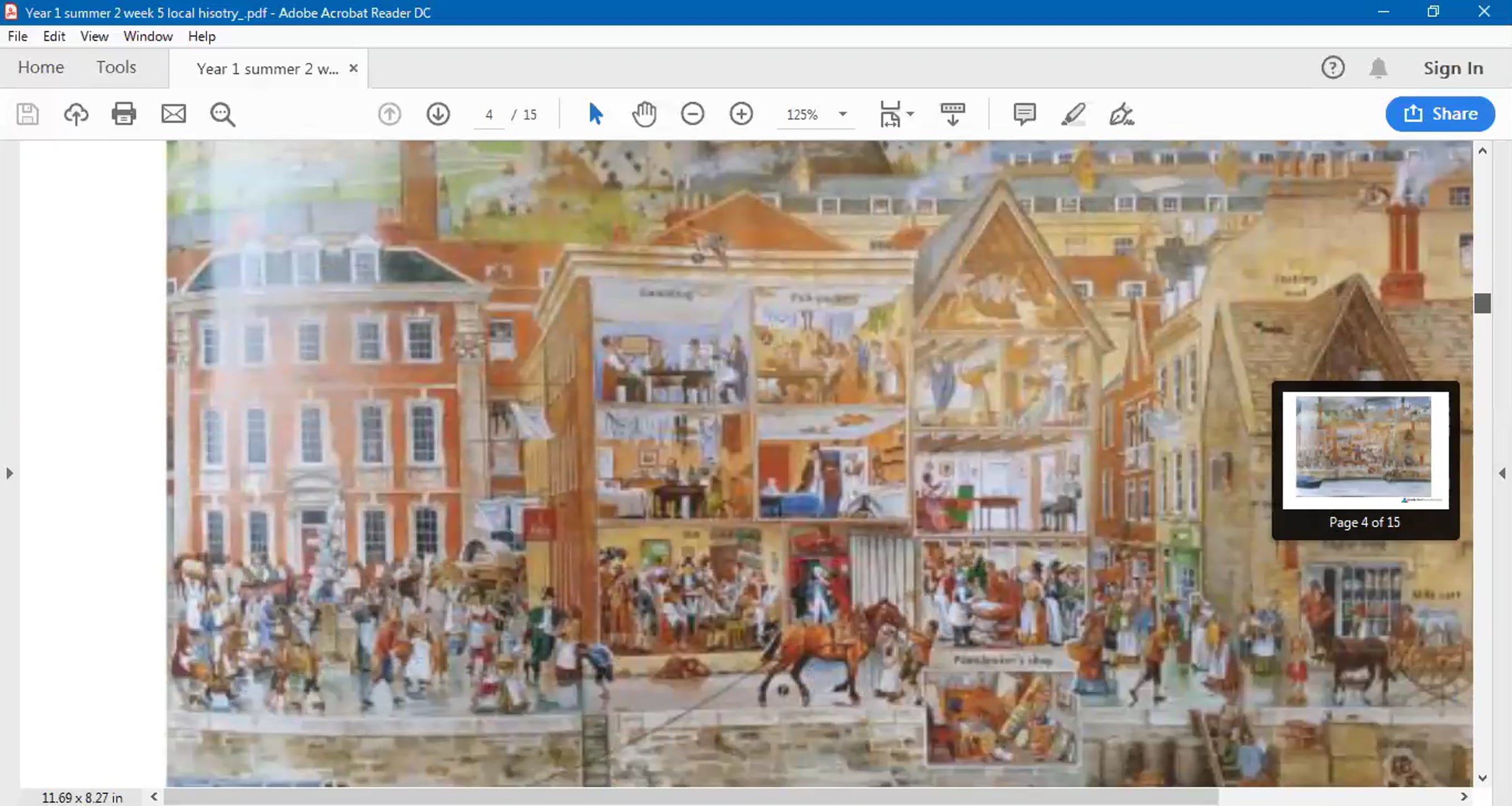Add a sticky note comment

[1024, 114]
